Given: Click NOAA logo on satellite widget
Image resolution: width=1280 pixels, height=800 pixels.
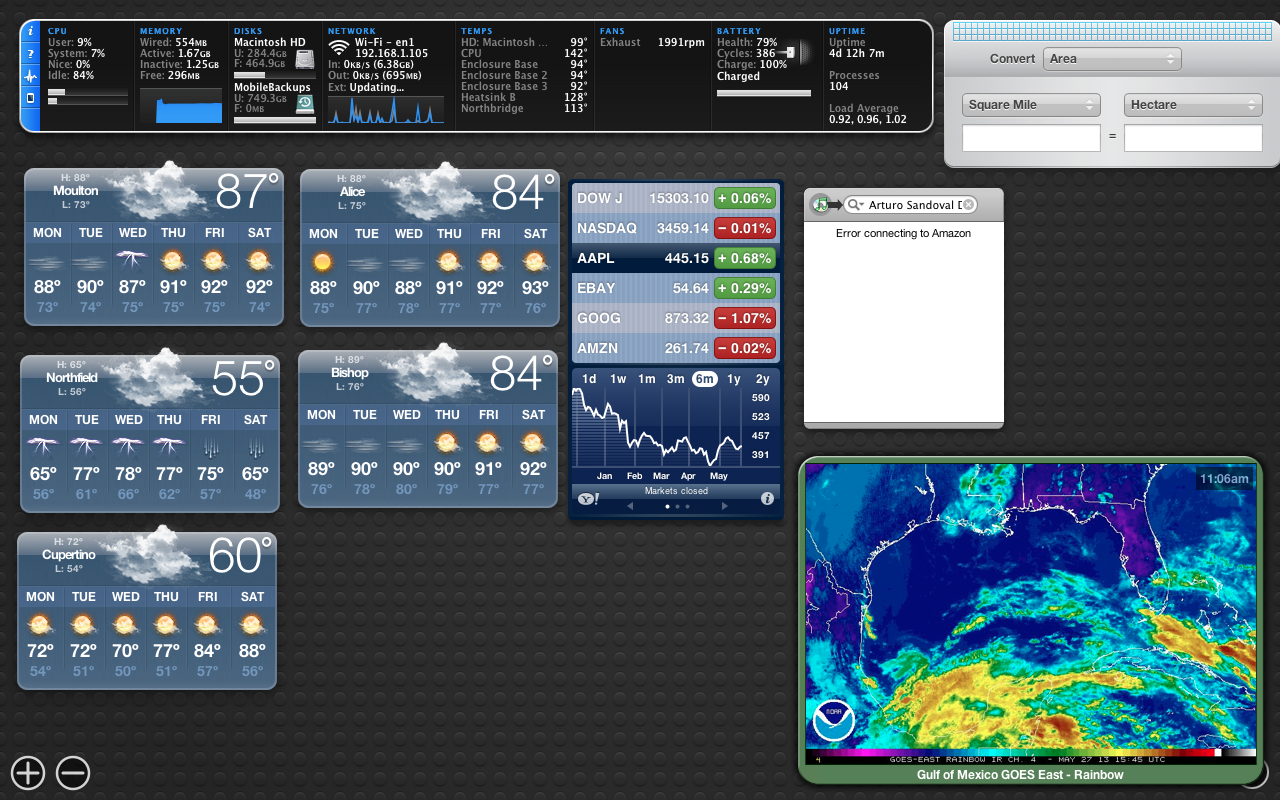Looking at the screenshot, I should pos(834,720).
